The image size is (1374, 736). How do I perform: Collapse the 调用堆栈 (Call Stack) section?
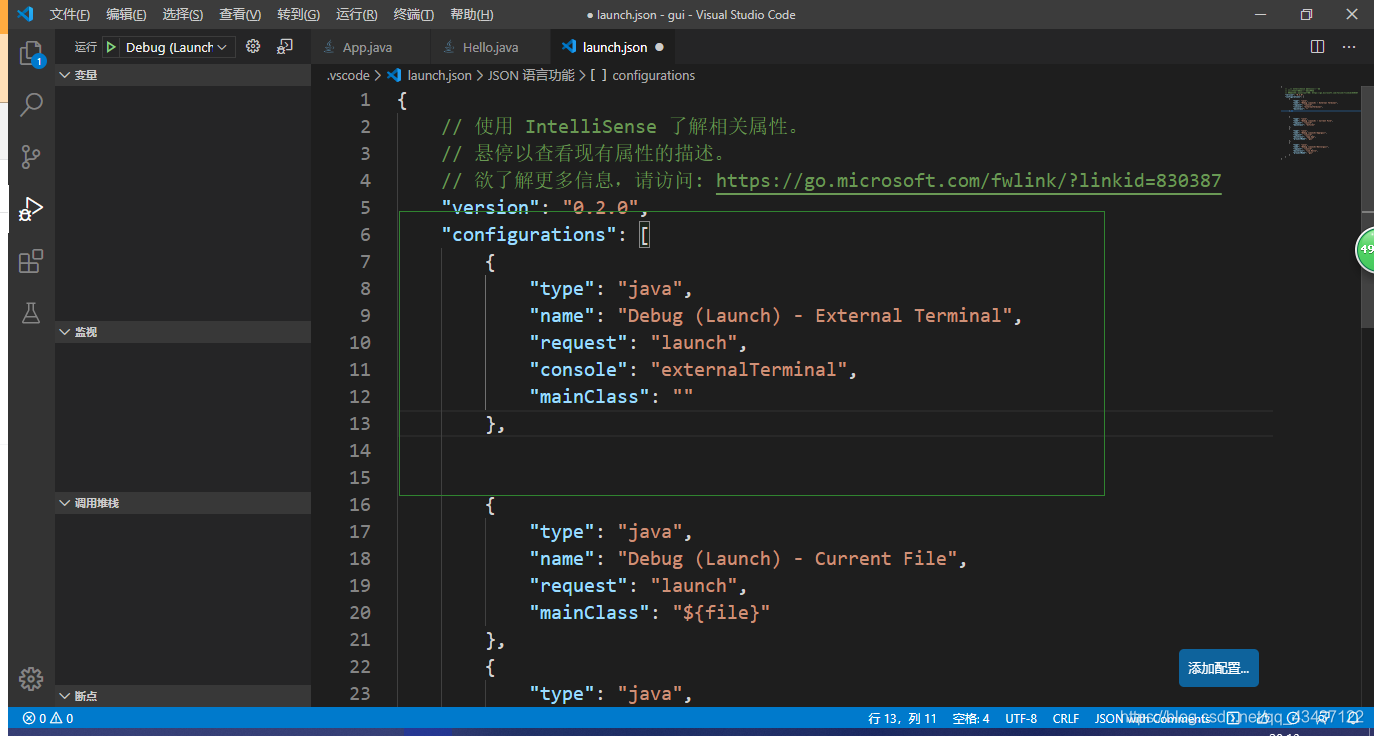point(183,503)
